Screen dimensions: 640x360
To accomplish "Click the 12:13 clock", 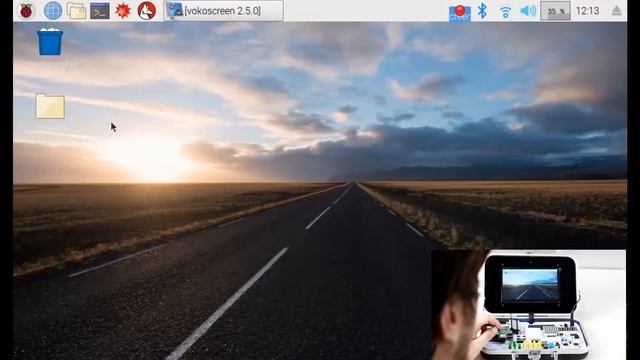I will (x=587, y=11).
